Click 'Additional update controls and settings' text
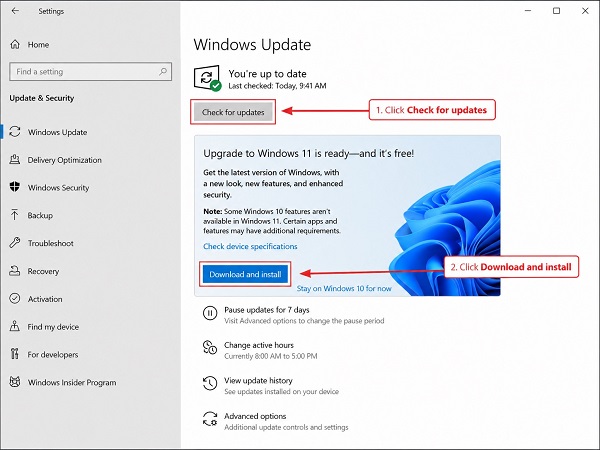Screen dimensions: 600x450 286,427
